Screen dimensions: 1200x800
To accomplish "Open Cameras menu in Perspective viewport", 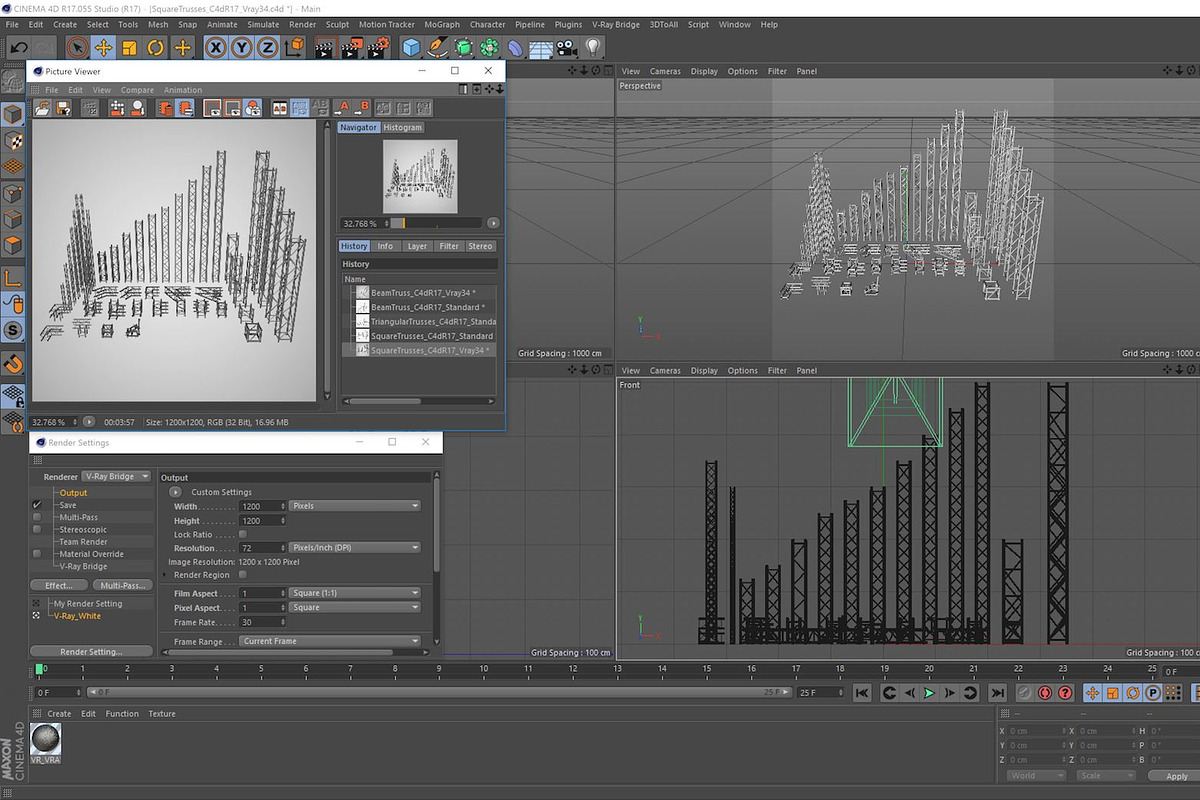I will [665, 71].
